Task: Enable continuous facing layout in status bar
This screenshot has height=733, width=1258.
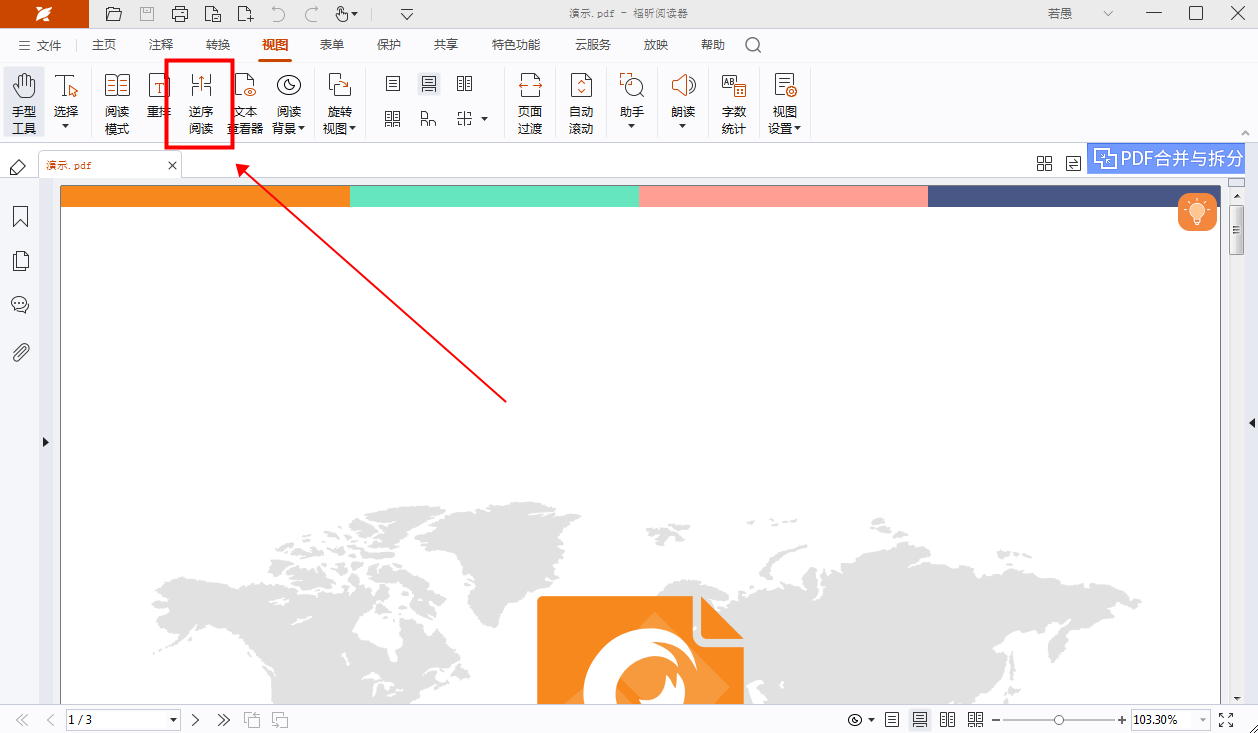Action: coord(975,720)
